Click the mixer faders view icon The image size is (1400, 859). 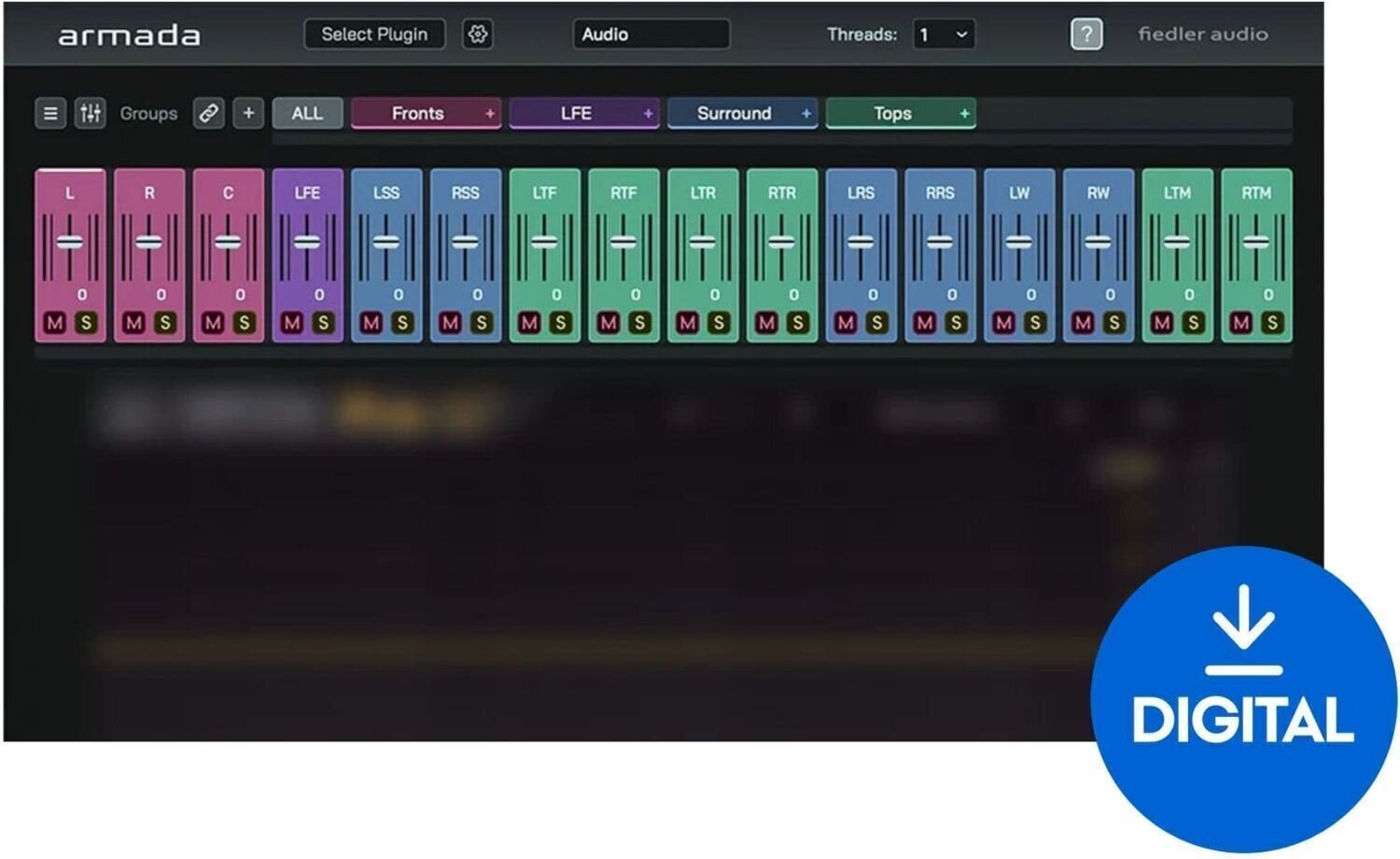click(x=91, y=114)
